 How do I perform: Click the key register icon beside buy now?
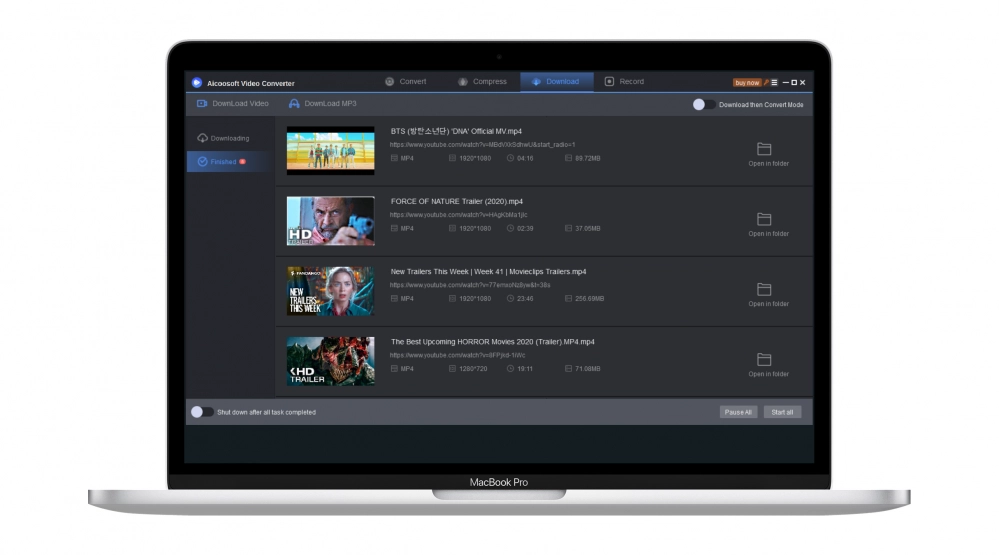point(765,82)
